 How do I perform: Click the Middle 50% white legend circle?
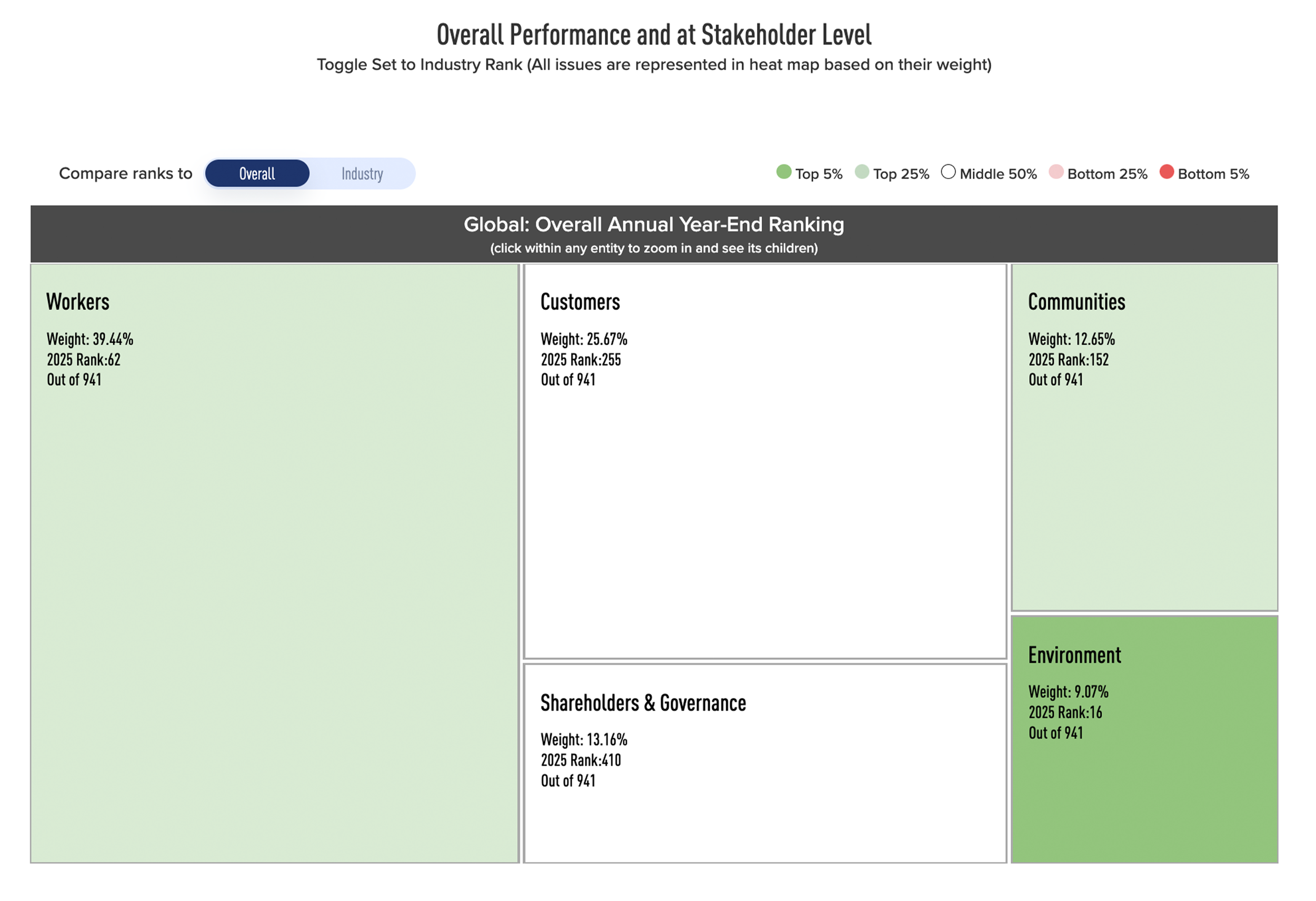coord(948,172)
